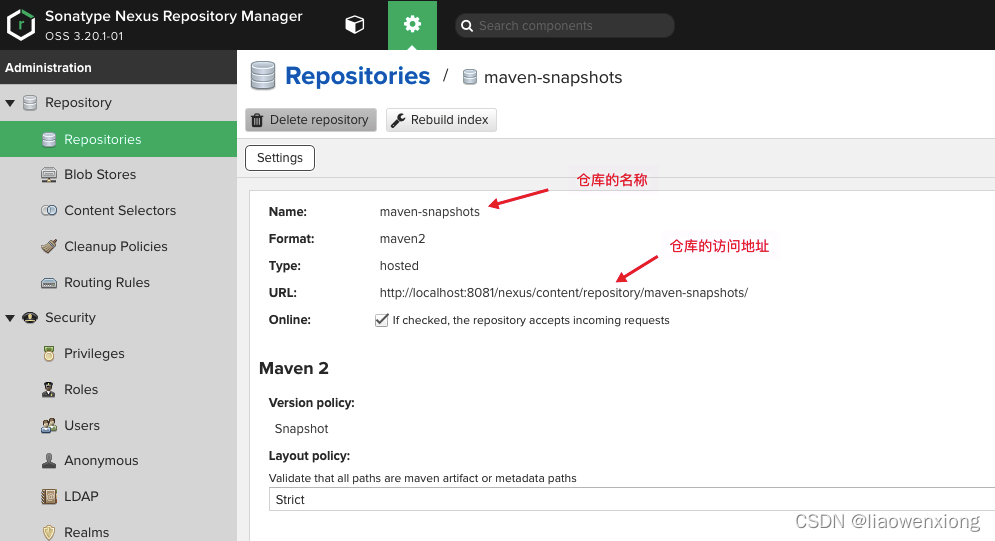Select the Administration gear icon
This screenshot has width=995, height=541.
(412, 25)
